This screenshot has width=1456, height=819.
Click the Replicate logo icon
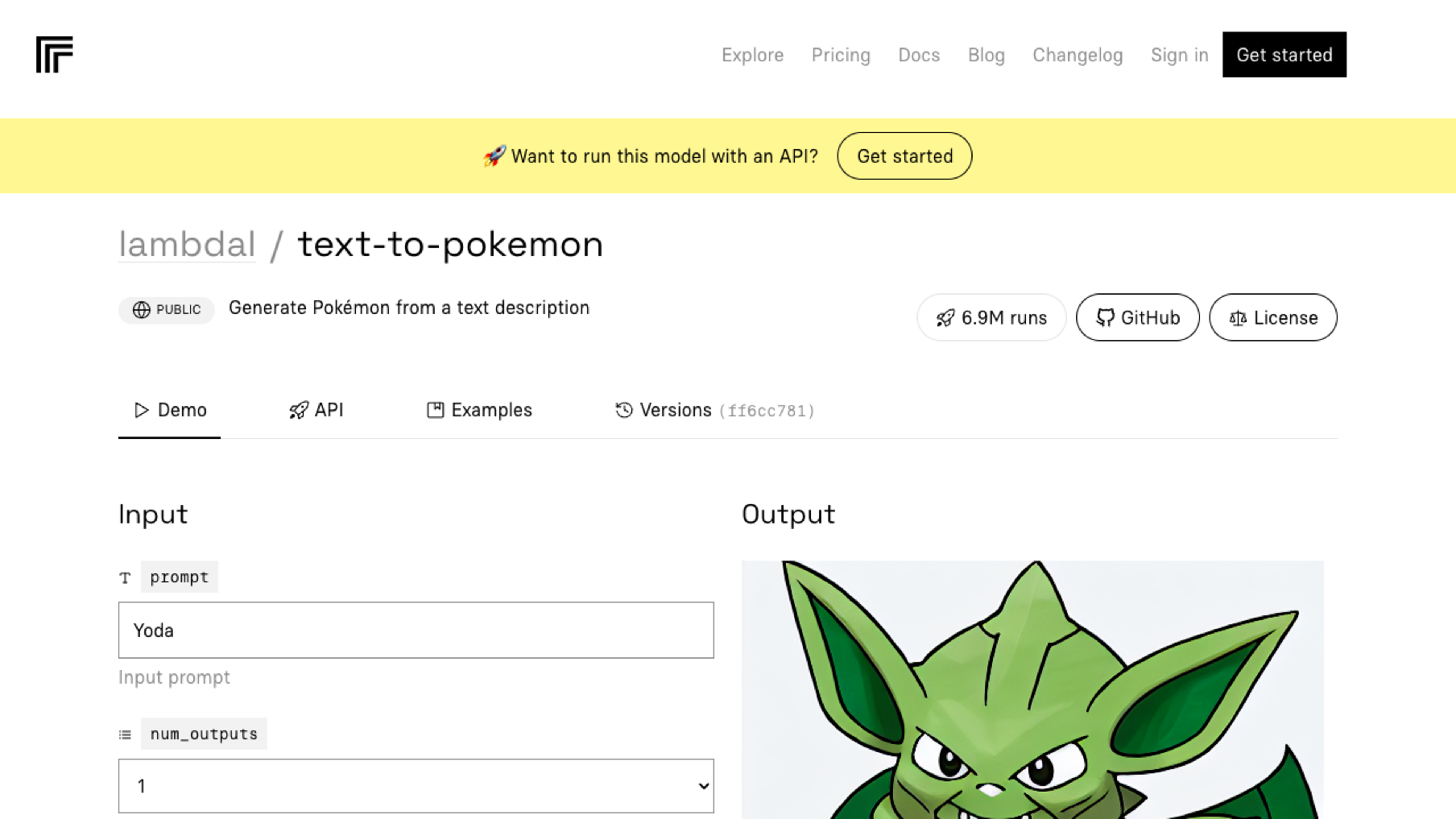click(x=54, y=54)
